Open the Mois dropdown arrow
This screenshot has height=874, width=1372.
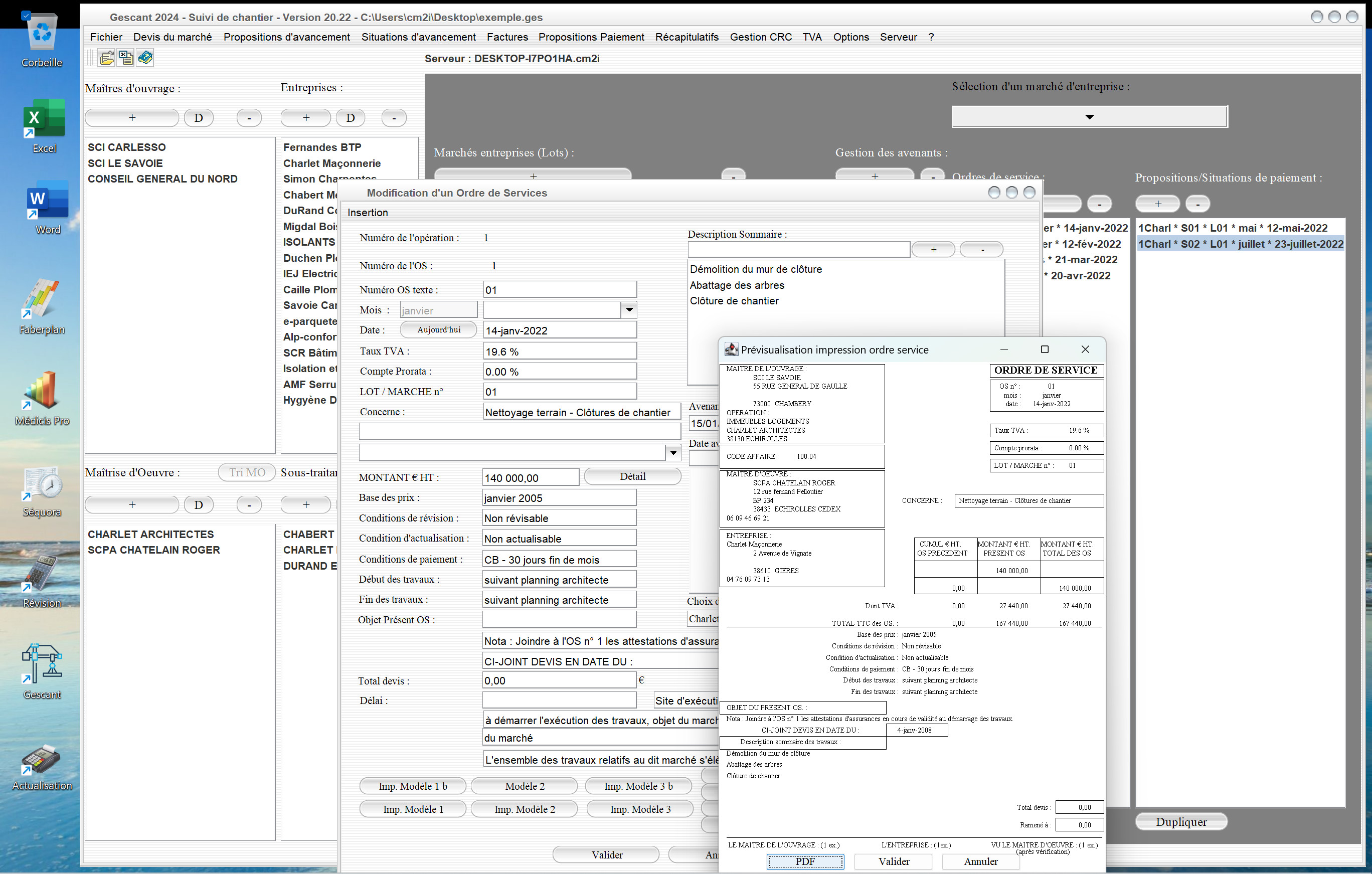click(629, 310)
